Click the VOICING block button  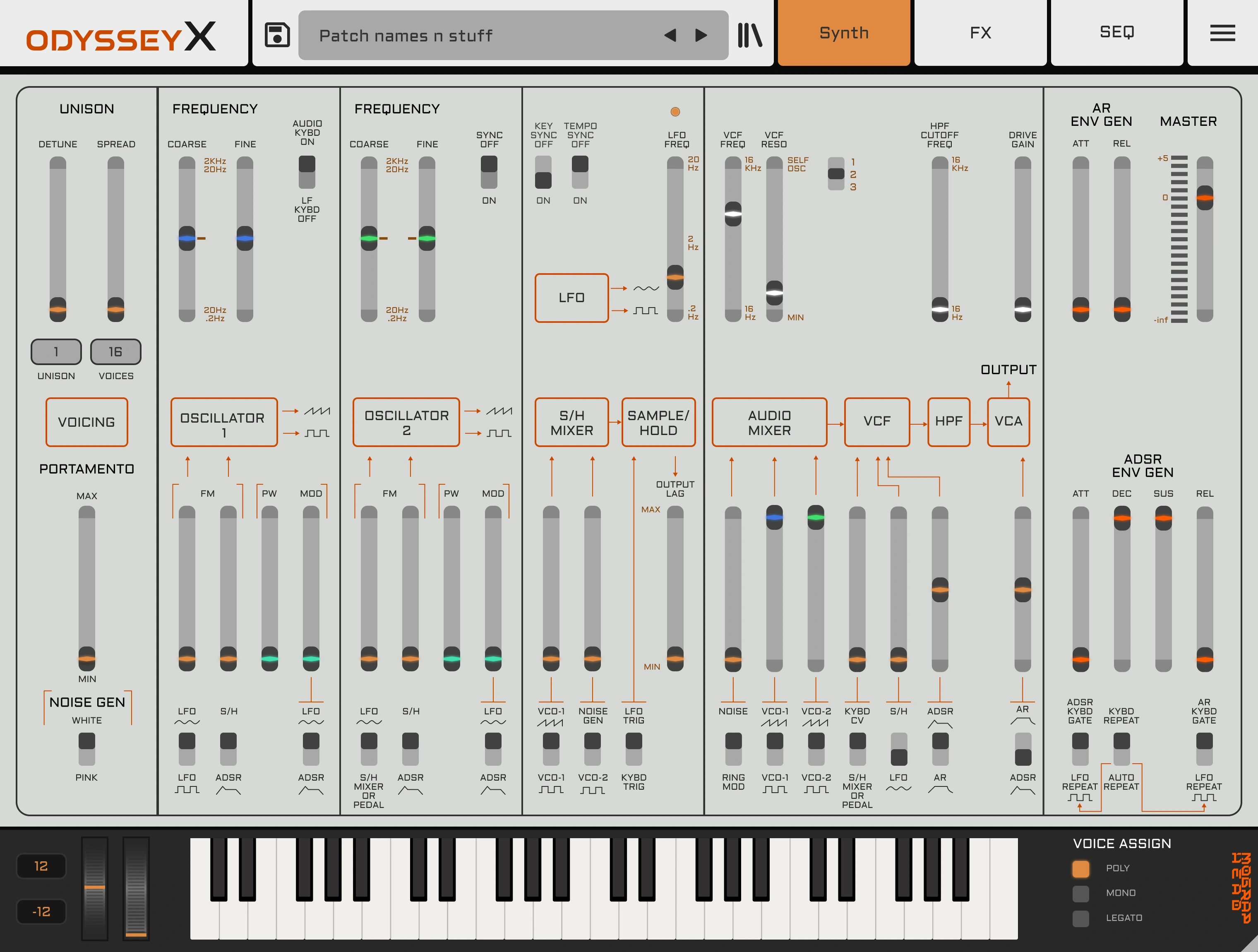tap(87, 422)
